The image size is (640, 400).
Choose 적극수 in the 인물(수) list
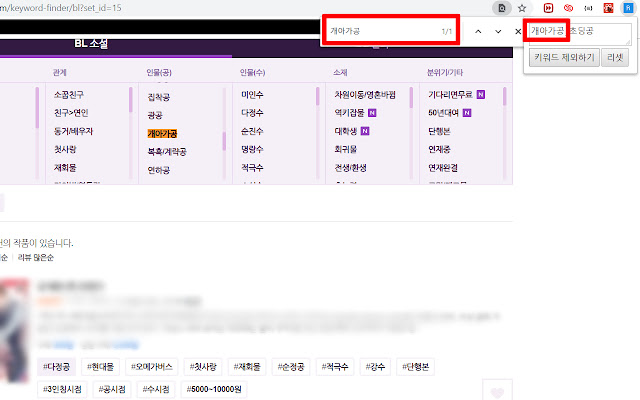coord(252,168)
